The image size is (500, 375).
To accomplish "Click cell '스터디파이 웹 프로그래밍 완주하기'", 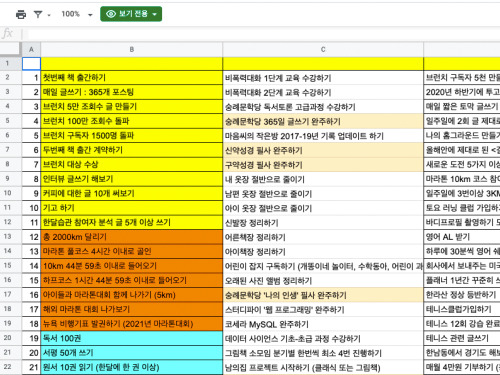I will (323, 309).
